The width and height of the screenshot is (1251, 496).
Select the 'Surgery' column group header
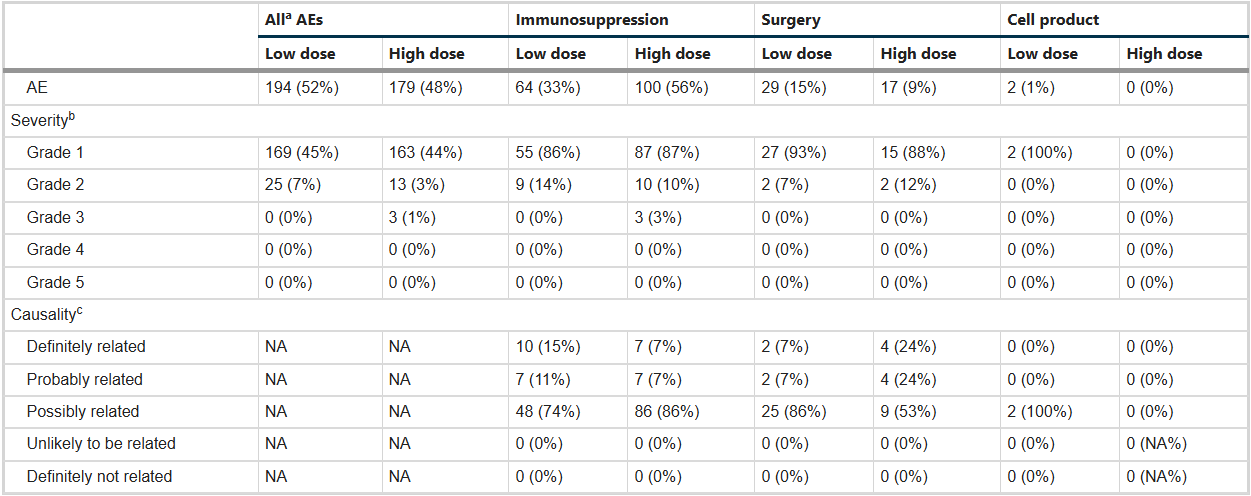point(789,20)
